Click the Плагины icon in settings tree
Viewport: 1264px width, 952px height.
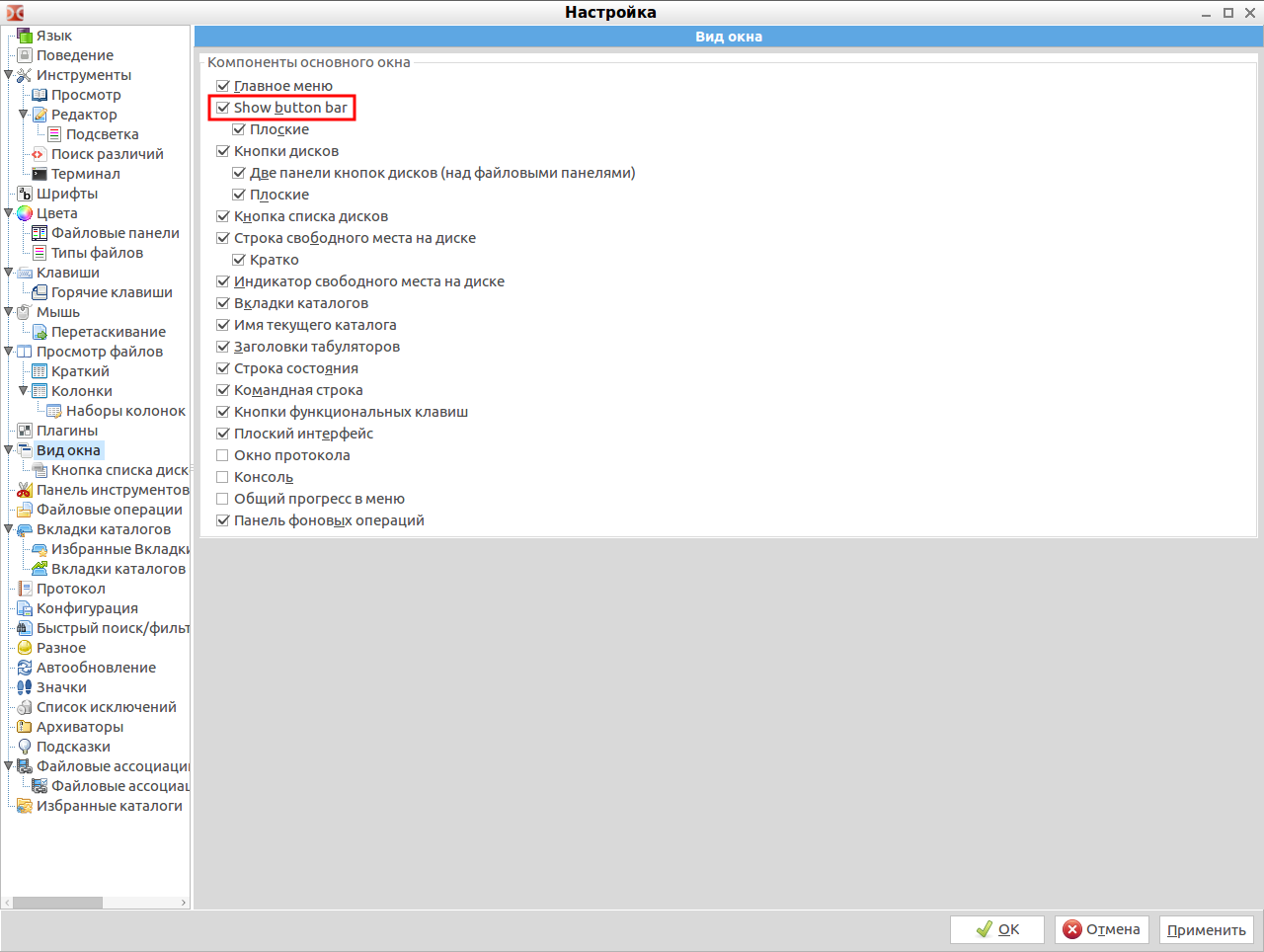[x=25, y=431]
